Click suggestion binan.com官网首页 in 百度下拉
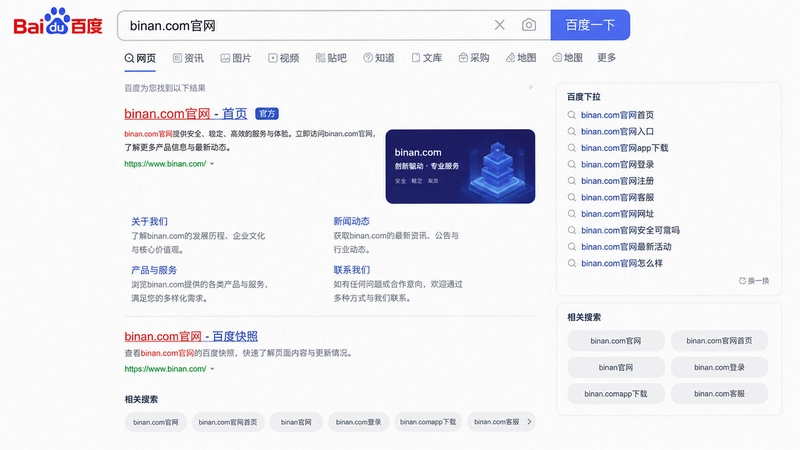Image resolution: width=800 pixels, height=450 pixels. 617,115
